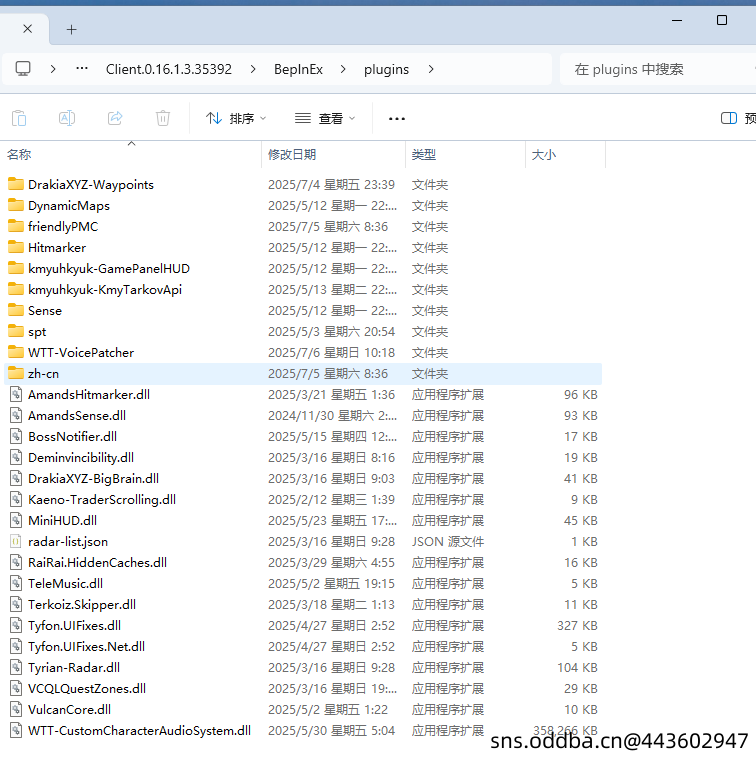This screenshot has height=761, width=756.
Task: Select the VulcanCore.dll file icon
Action: [x=16, y=709]
